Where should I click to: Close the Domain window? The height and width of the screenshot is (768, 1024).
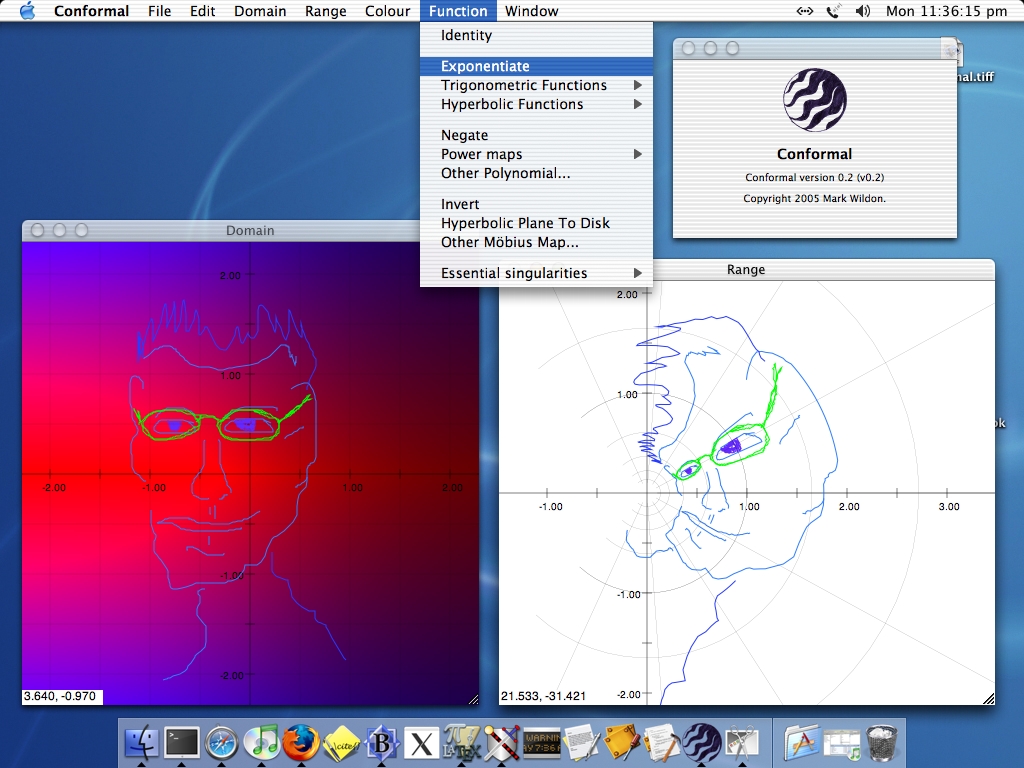[x=38, y=230]
